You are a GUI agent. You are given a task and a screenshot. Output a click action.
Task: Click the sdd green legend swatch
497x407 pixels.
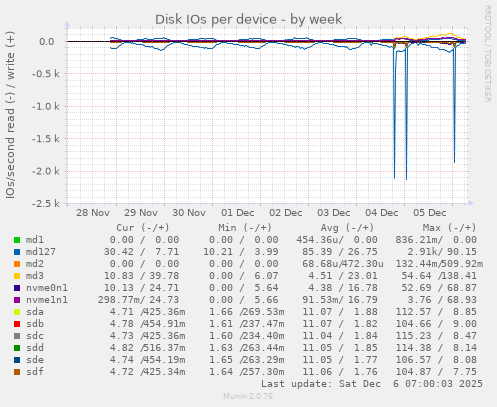point(17,348)
